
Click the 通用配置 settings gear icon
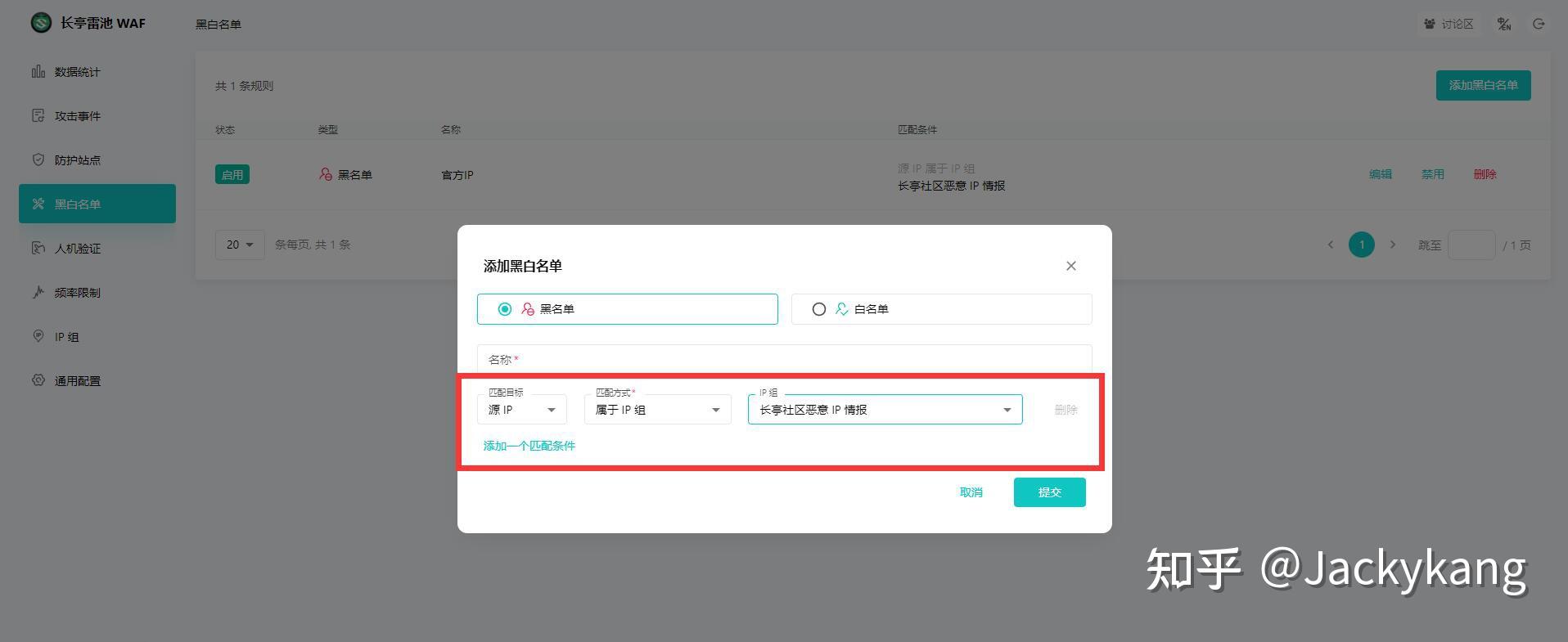pyautogui.click(x=38, y=380)
